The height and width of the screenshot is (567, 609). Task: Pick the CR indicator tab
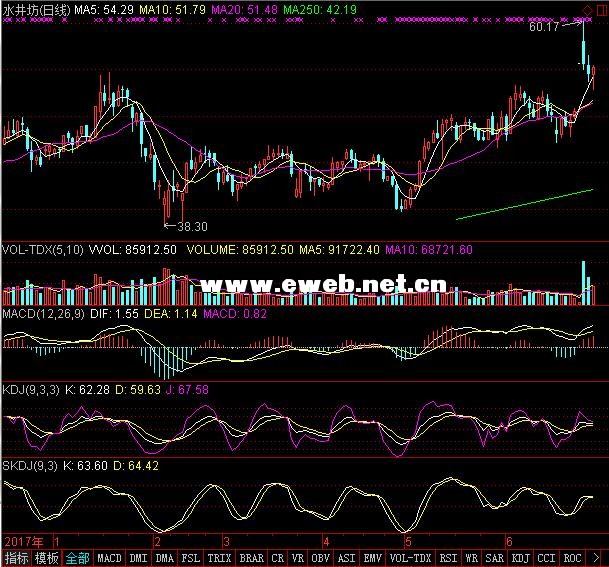277,558
